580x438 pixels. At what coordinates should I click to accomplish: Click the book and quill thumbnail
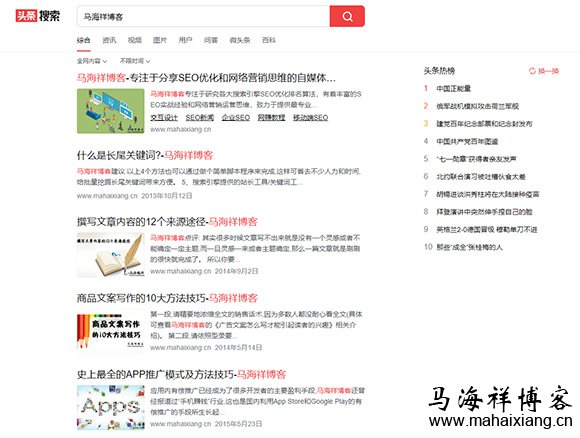click(111, 255)
